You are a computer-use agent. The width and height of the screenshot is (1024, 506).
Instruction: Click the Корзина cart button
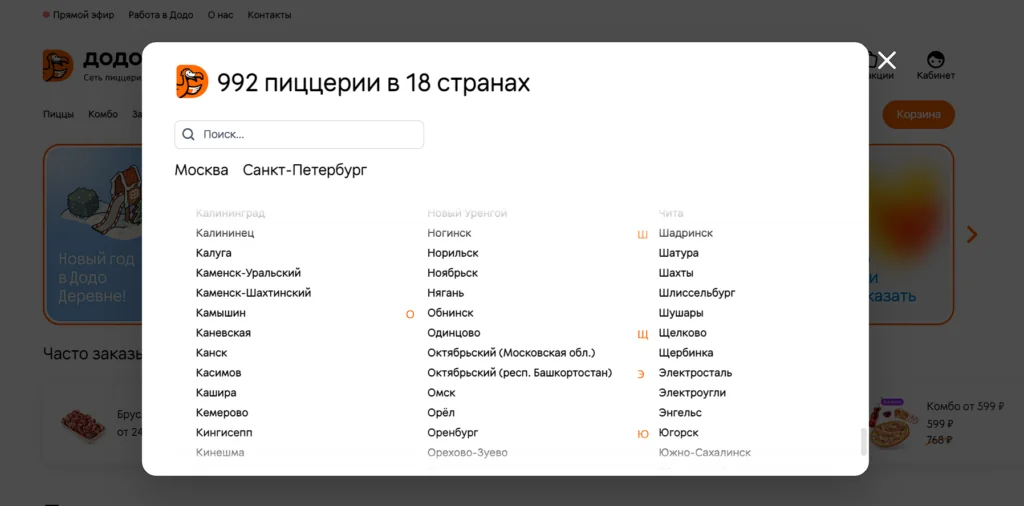click(x=918, y=114)
